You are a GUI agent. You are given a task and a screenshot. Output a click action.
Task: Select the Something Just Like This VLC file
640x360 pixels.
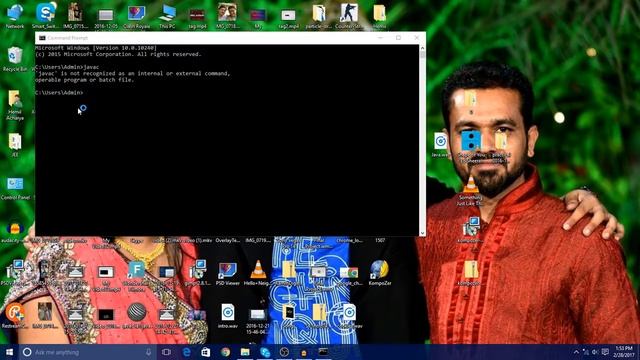(470, 191)
